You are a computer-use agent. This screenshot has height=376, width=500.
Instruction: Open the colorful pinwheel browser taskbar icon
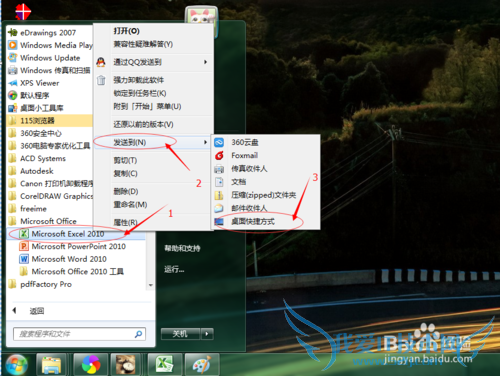tap(91, 365)
